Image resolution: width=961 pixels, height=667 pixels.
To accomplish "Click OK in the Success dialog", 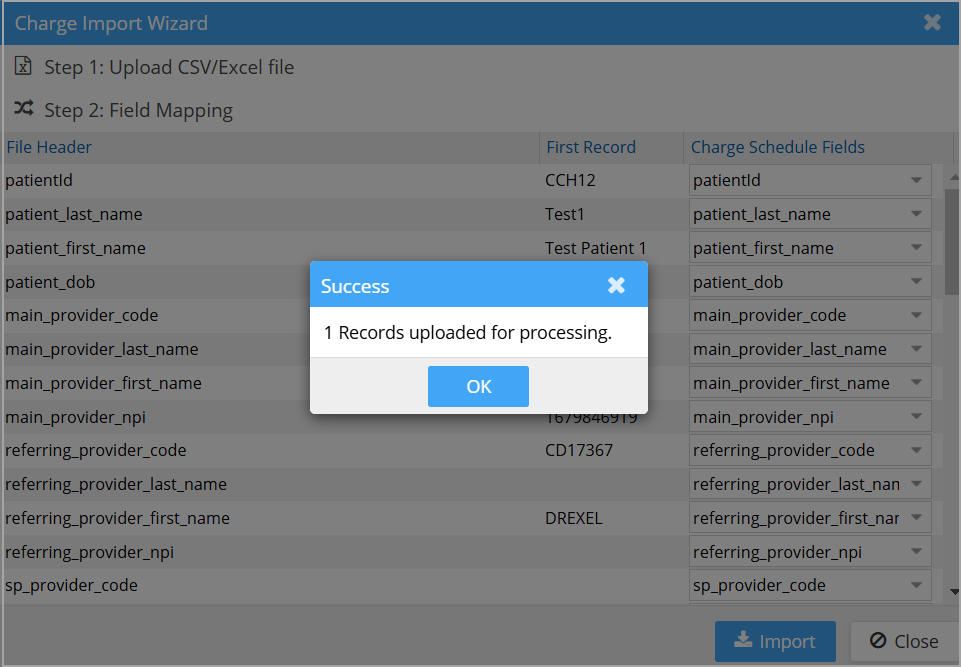I will [478, 387].
